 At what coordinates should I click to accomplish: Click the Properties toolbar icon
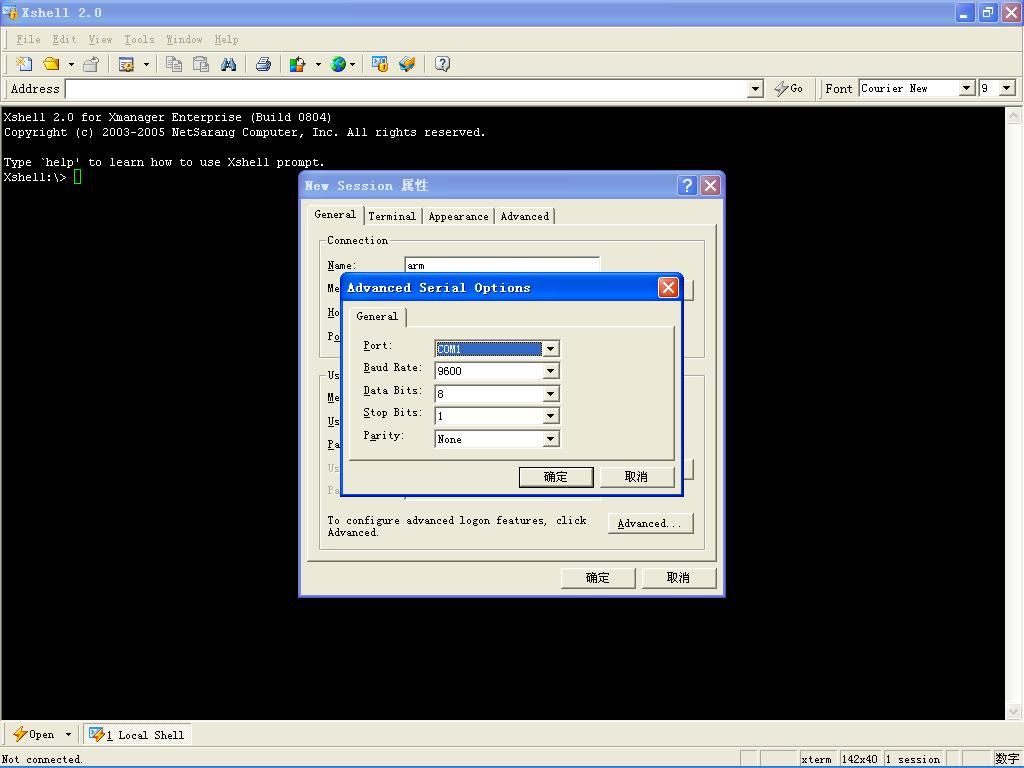pyautogui.click(x=126, y=64)
